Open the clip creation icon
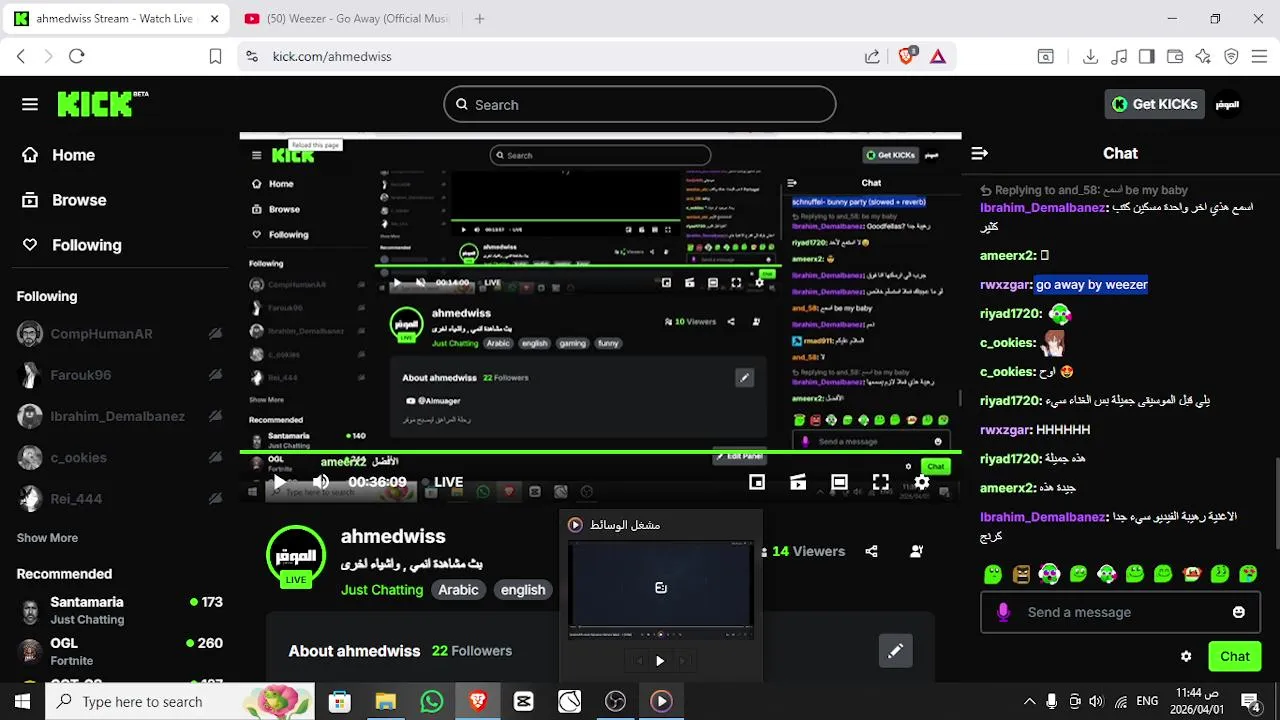 pos(798,482)
